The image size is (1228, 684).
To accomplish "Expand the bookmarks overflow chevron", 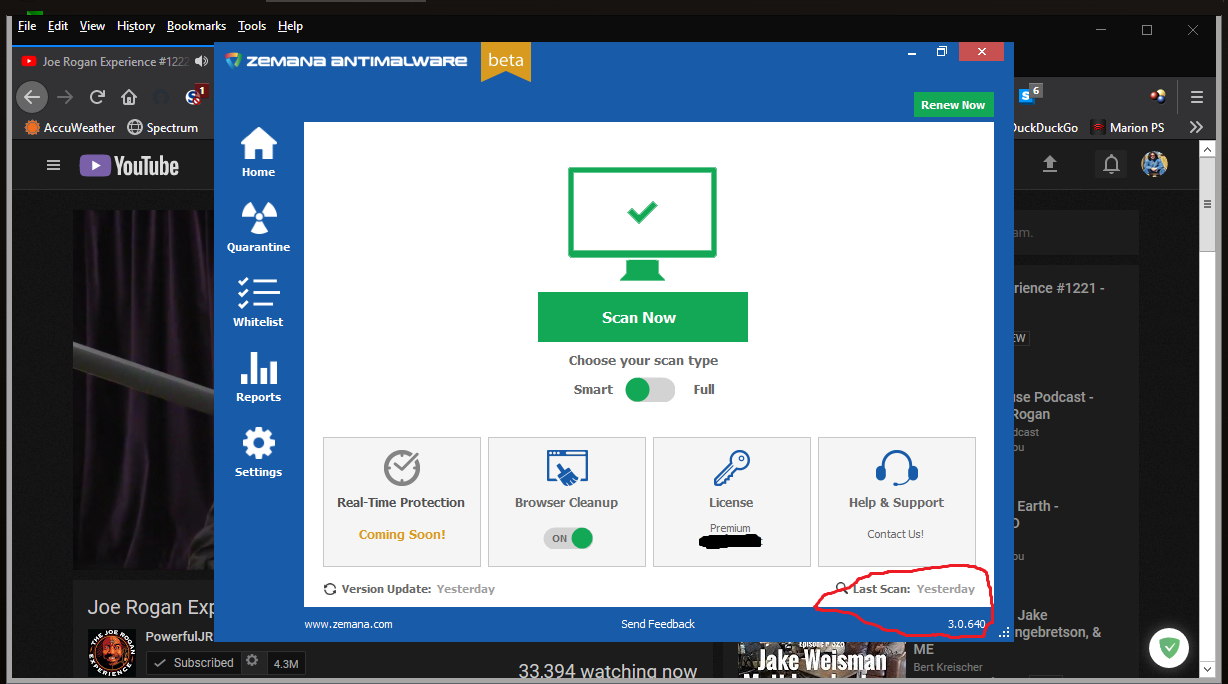I will pyautogui.click(x=1196, y=128).
